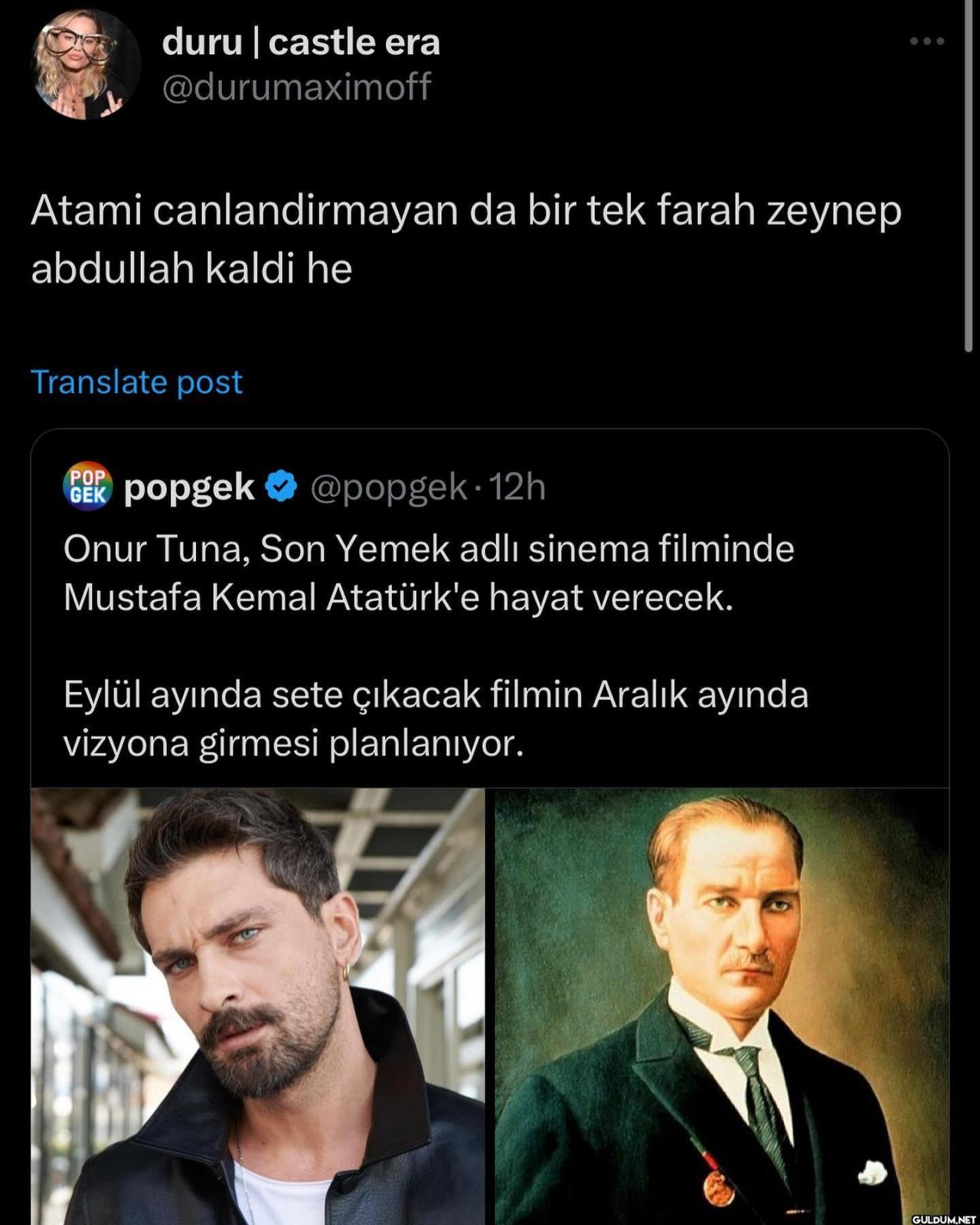
Task: Open the Atatürk portrait image
Action: 722,1006
